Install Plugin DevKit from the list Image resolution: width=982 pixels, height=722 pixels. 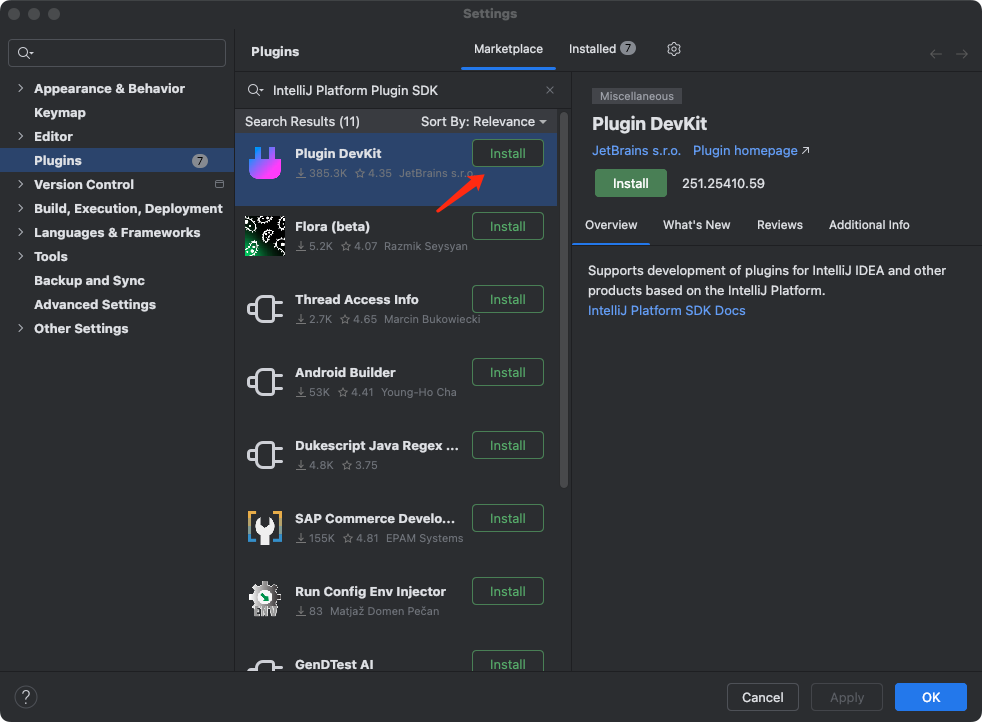coord(507,153)
